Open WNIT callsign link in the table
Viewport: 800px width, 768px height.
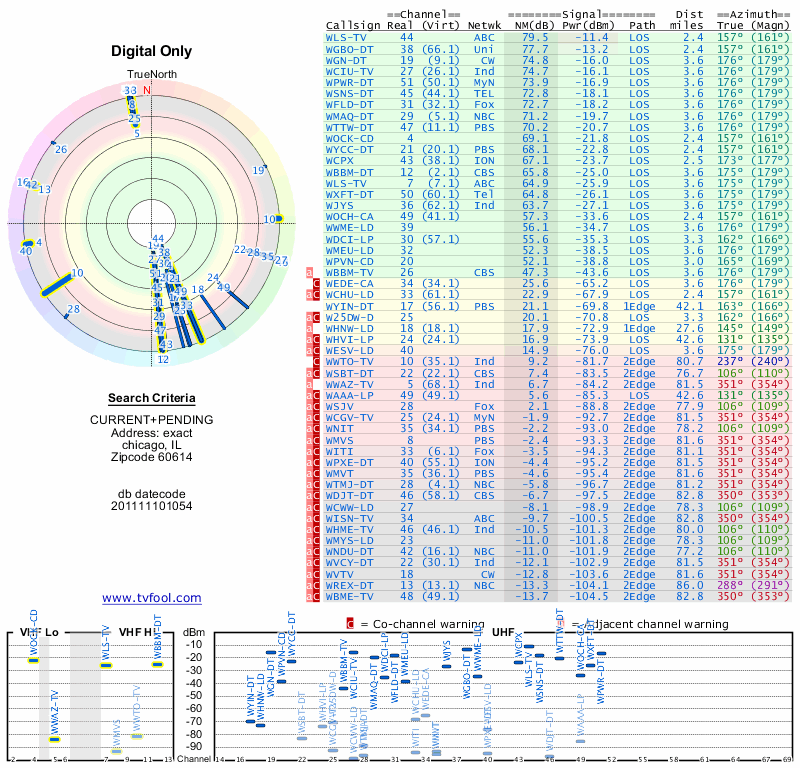[x=339, y=429]
